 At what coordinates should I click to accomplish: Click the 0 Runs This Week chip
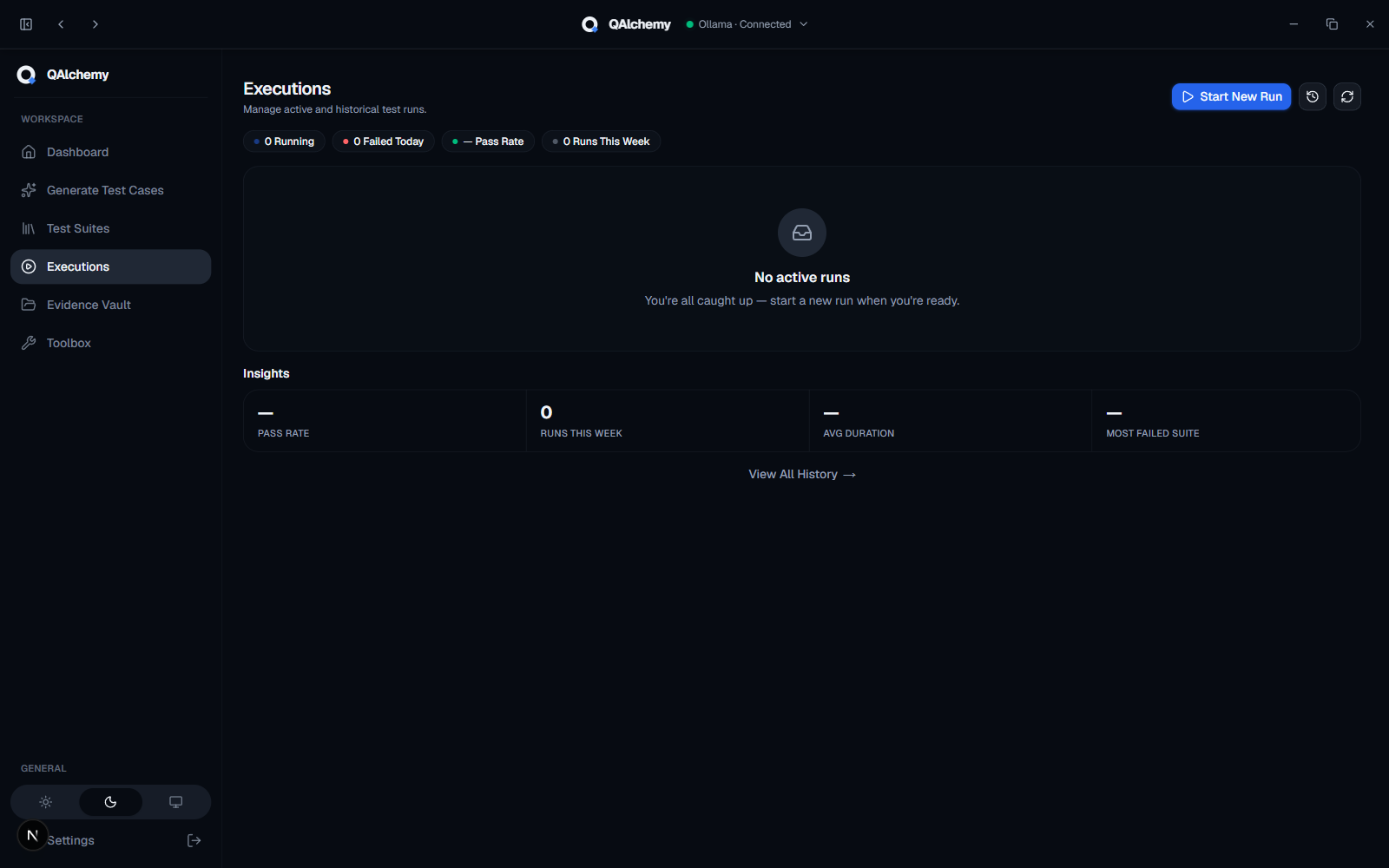click(x=602, y=141)
